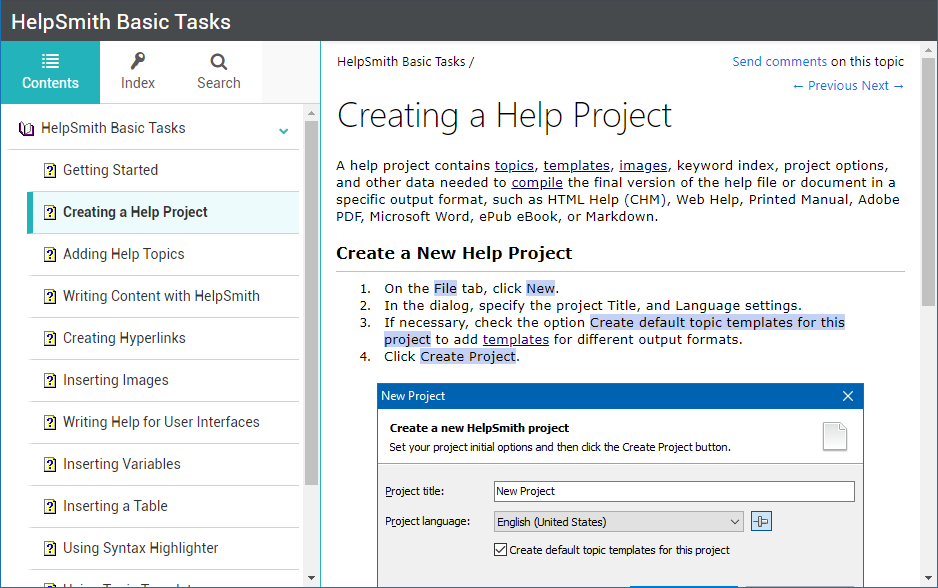Click the contents panel scrollbar thumb
The height and width of the screenshot is (588, 938).
point(311,303)
